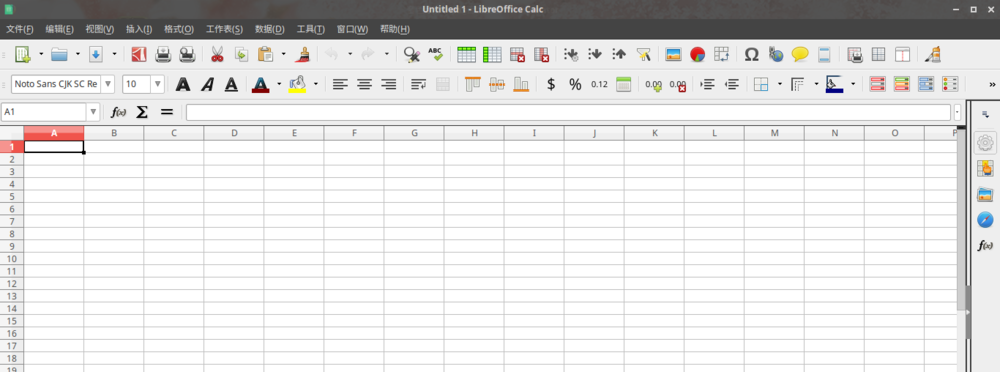1000x372 pixels.
Task: Toggle Underline formatting
Action: click(231, 84)
